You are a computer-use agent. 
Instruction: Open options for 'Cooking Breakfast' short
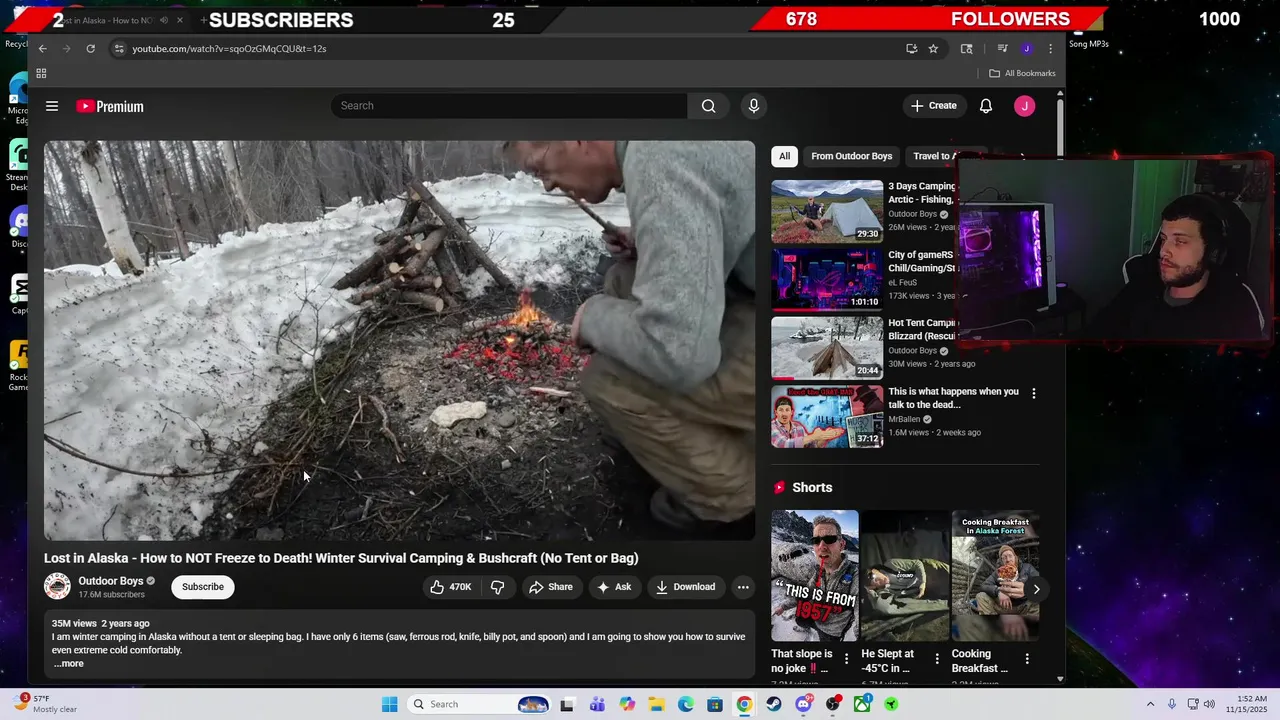[x=1027, y=658]
